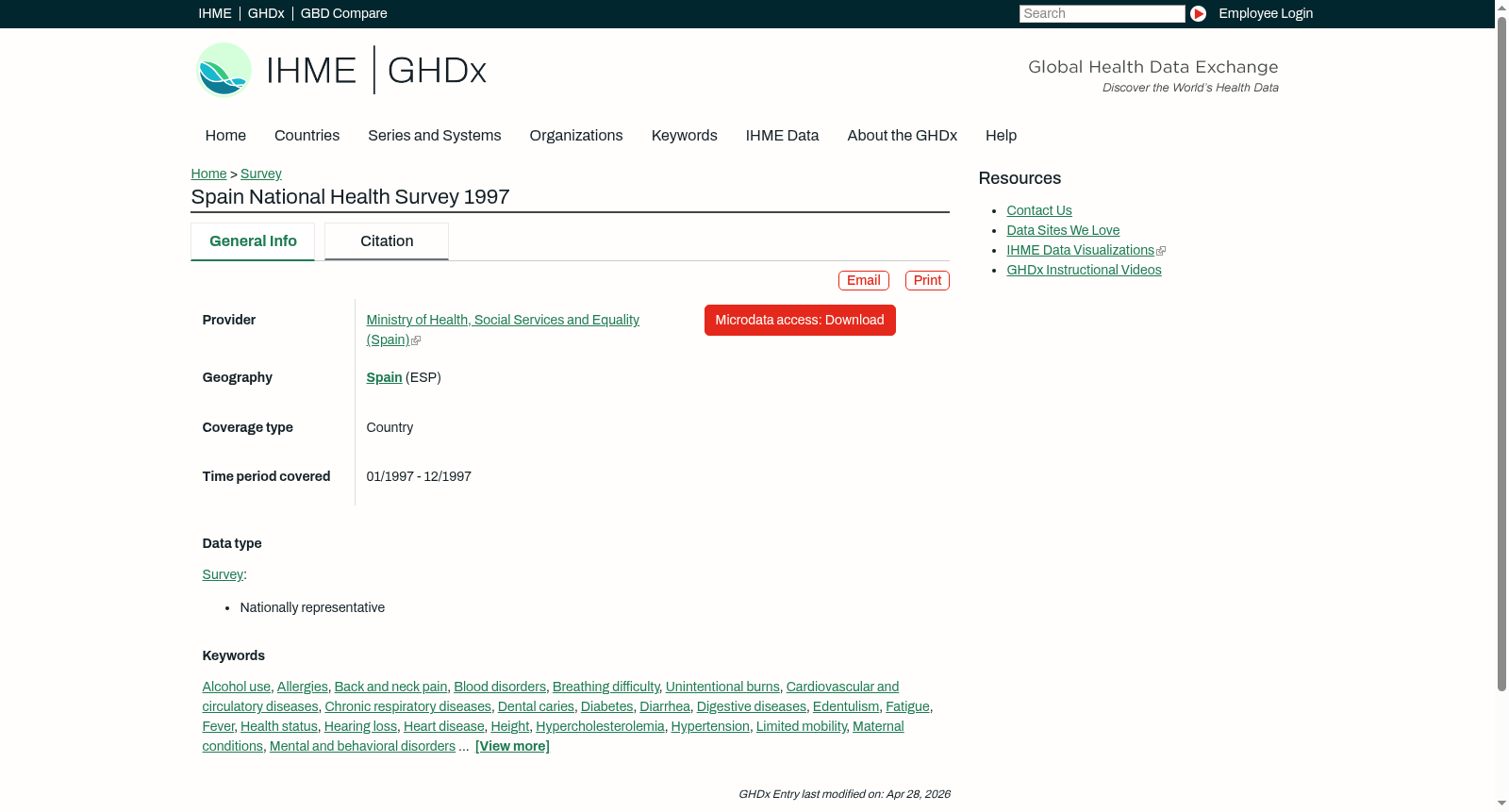Image resolution: width=1509 pixels, height=812 pixels.
Task: Open Ministry of Health provider link
Action: point(503,330)
